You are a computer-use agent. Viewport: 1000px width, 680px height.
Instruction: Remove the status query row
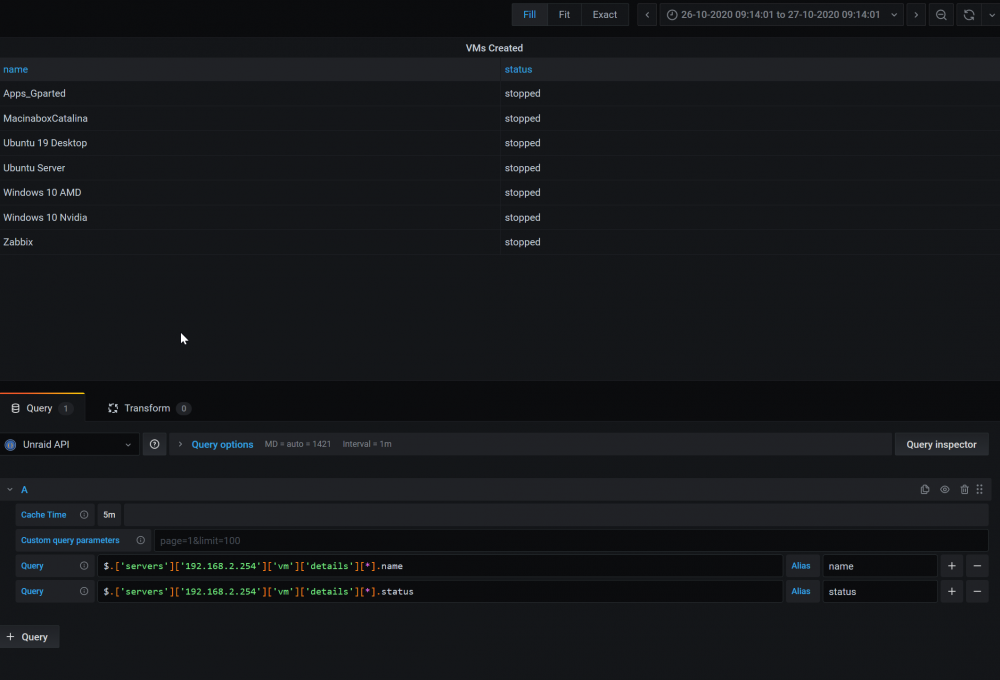[x=977, y=591]
